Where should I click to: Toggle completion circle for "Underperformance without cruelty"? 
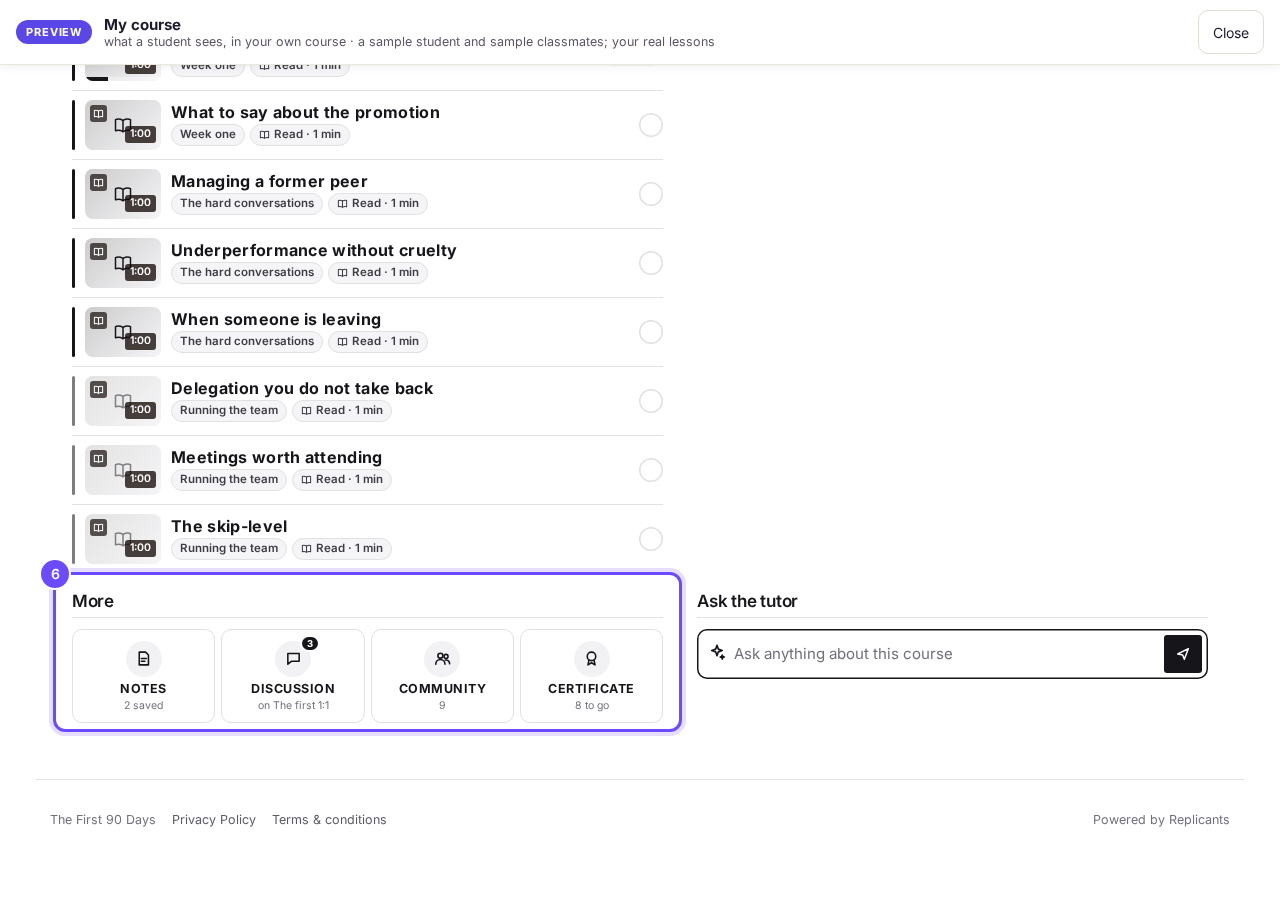[651, 263]
